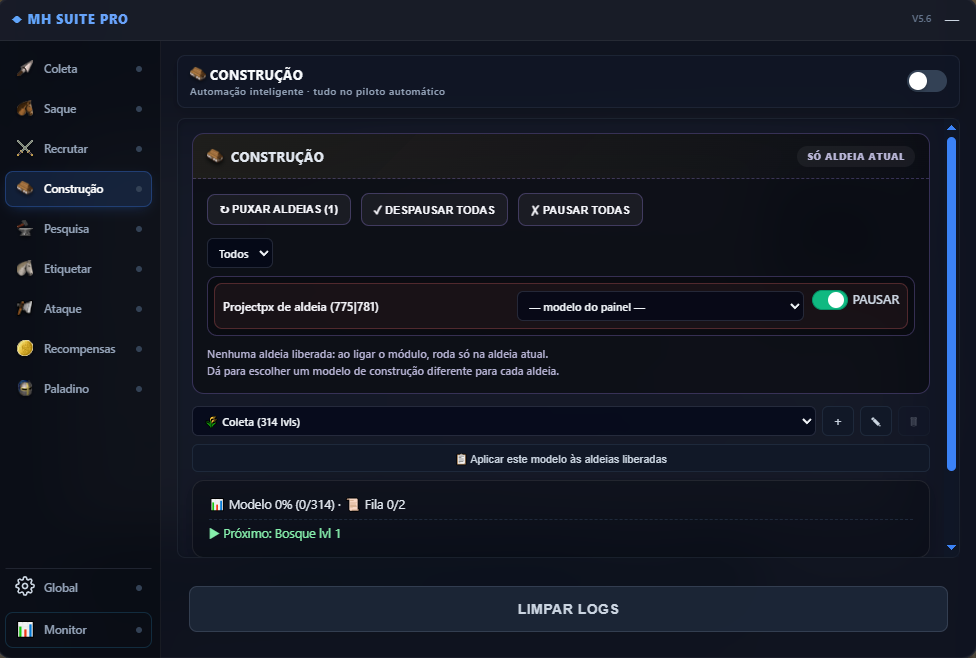
Task: Click the Fila 0/2 queue text
Action: (385, 504)
